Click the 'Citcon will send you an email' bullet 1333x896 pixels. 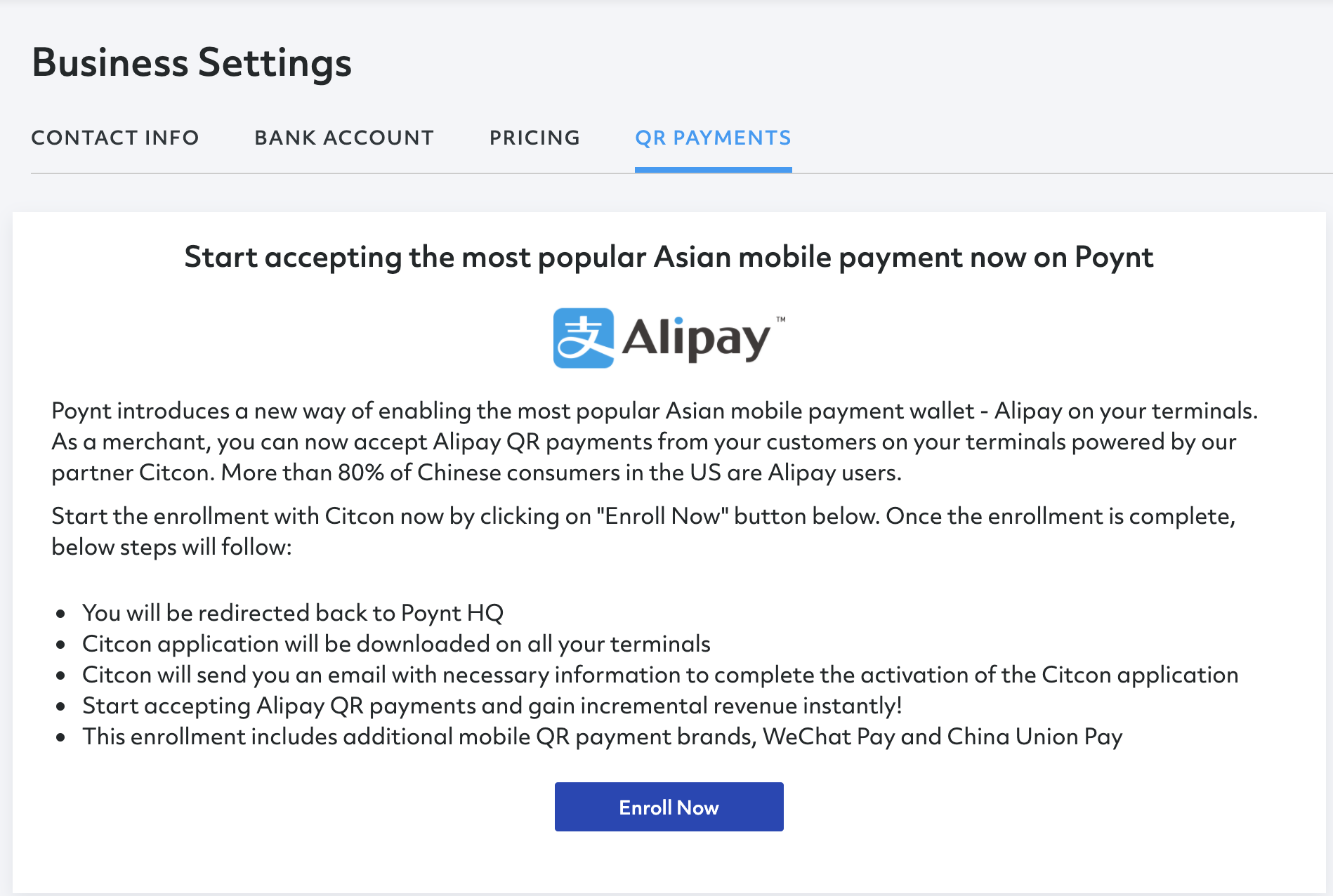[x=660, y=675]
